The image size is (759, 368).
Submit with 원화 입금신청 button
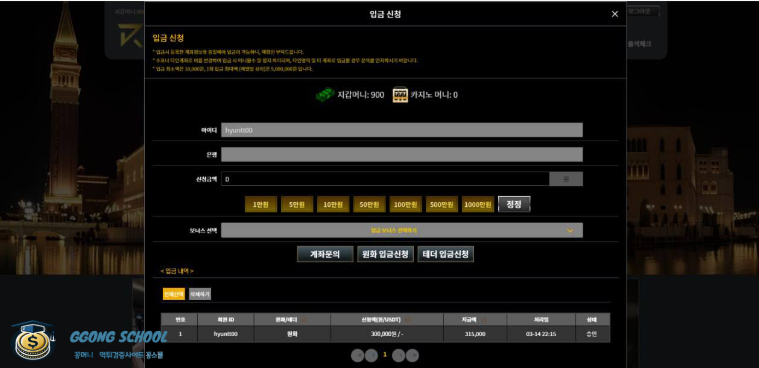point(385,254)
